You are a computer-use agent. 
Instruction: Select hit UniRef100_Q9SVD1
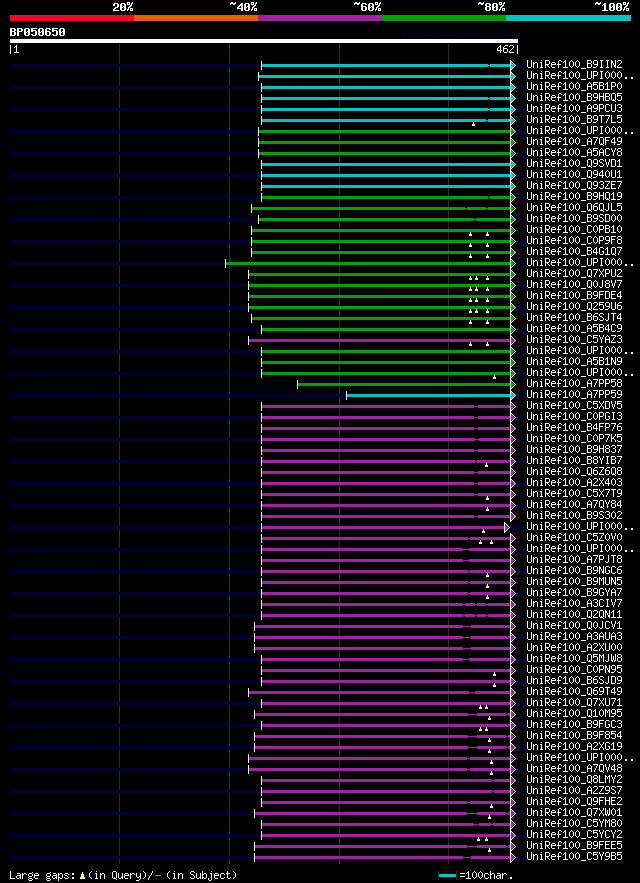pos(574,163)
